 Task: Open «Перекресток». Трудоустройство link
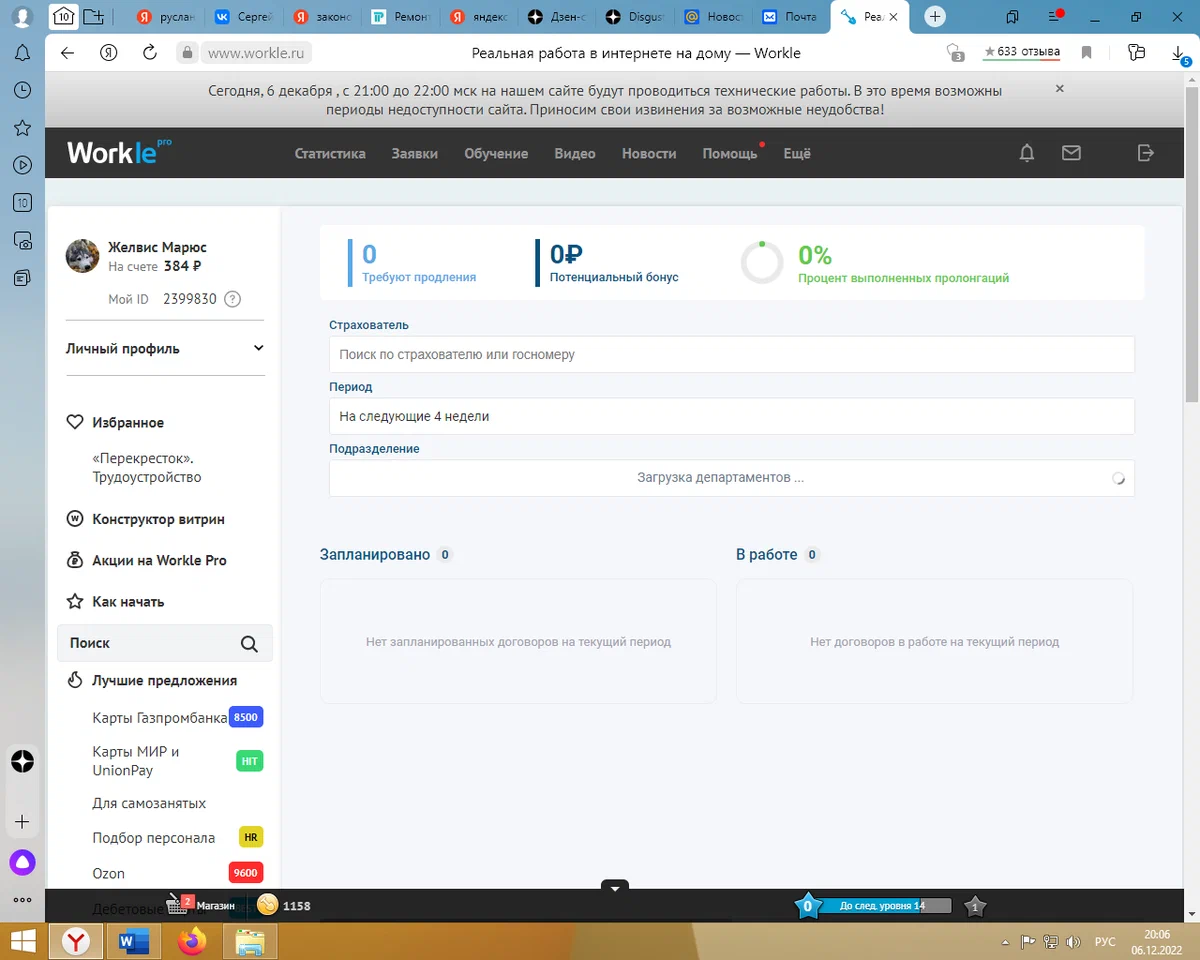click(147, 468)
